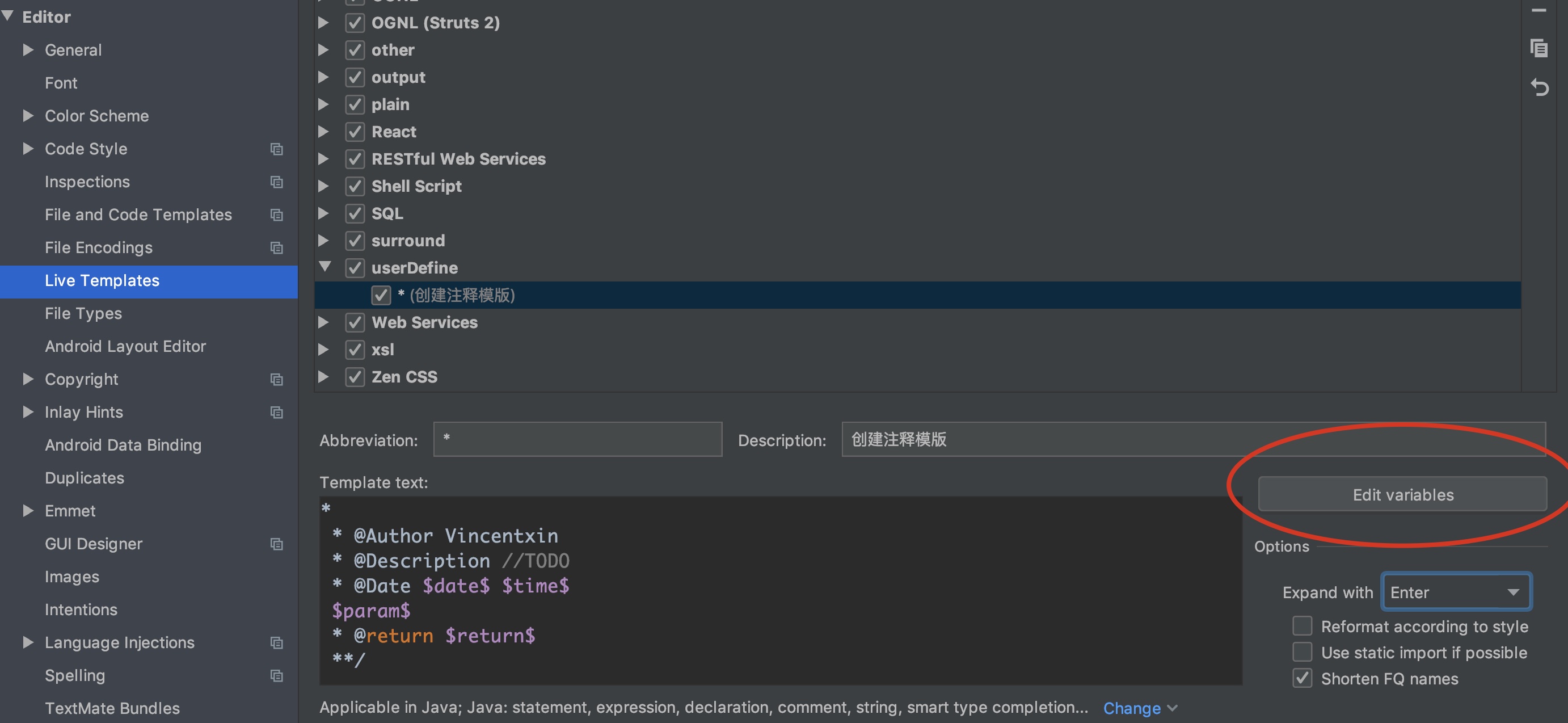
Task: Click the remove template minus icon
Action: (1538, 10)
